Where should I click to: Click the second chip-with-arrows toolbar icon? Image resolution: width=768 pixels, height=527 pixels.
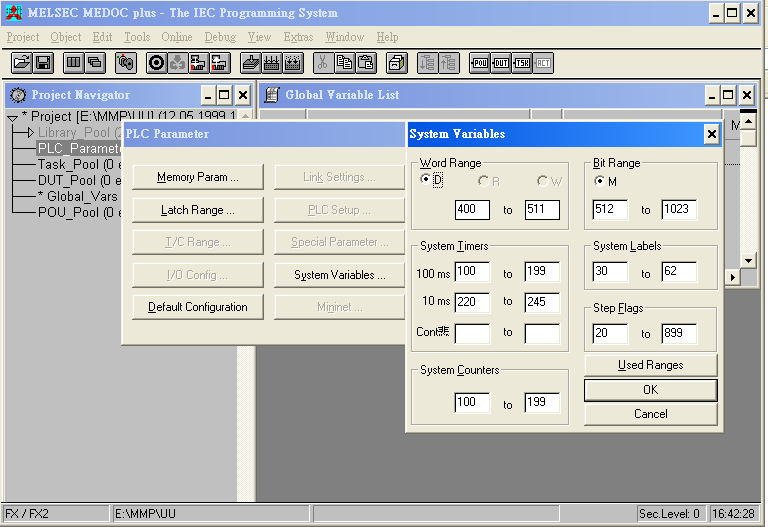coord(293,63)
